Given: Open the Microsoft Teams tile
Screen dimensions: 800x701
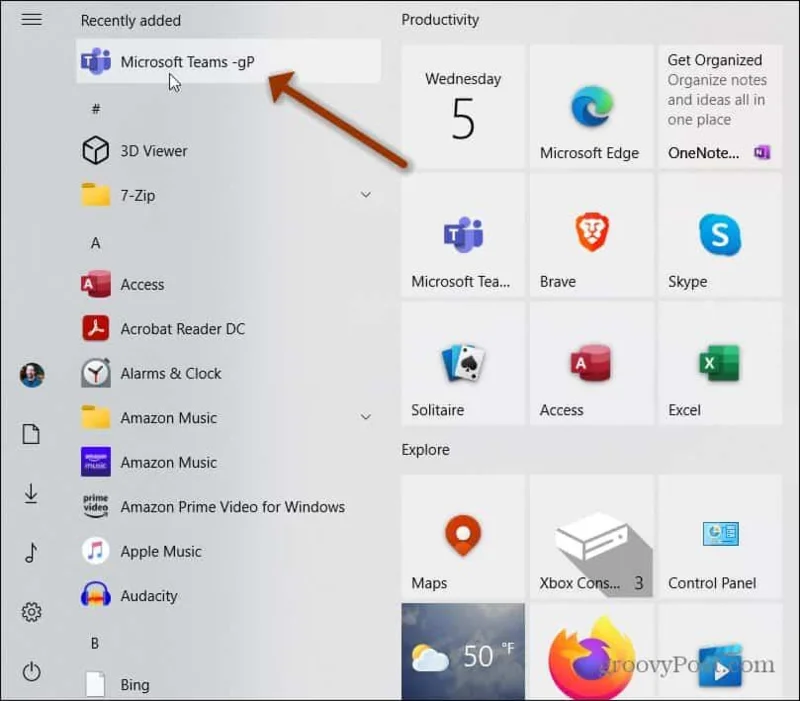Looking at the screenshot, I should coord(463,235).
